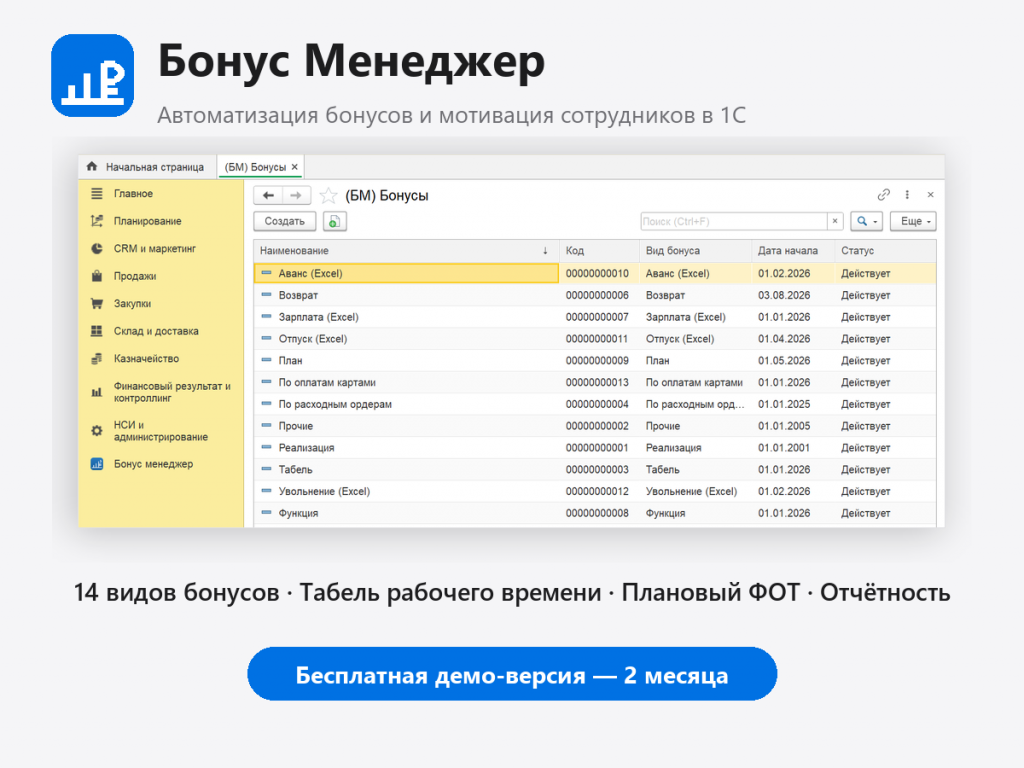
Task: Open the Еще dropdown menu
Action: 913,221
